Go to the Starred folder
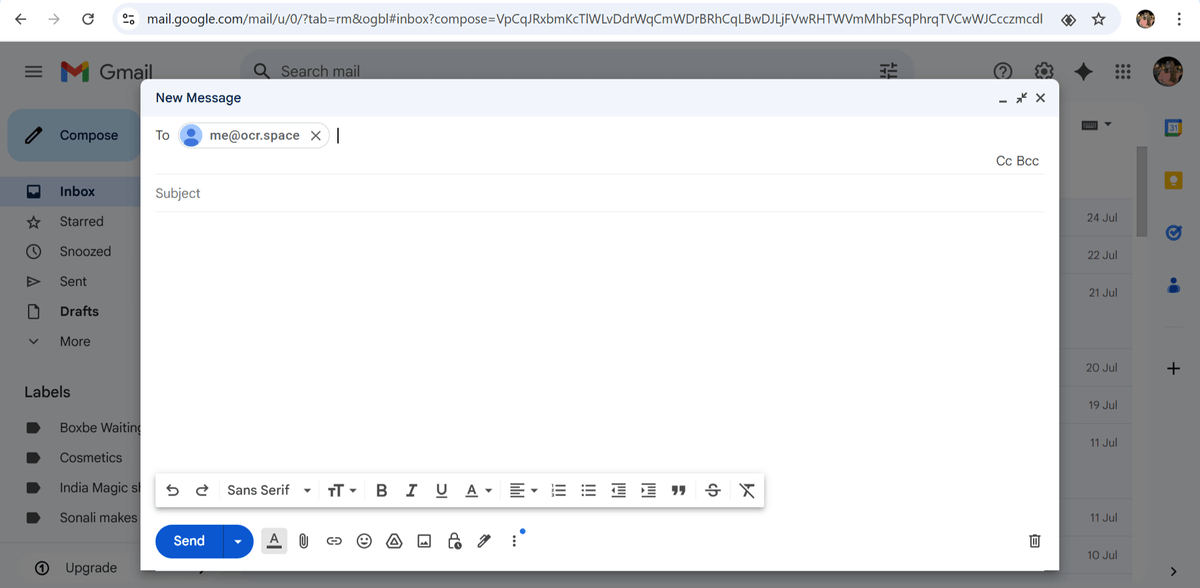1200x588 pixels. tap(81, 221)
